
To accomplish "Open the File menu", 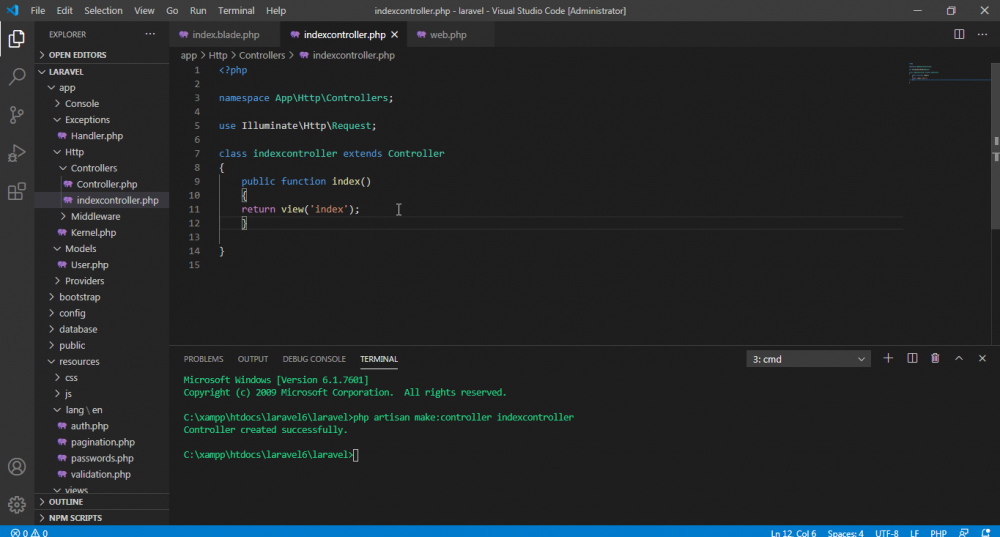I will pyautogui.click(x=38, y=10).
